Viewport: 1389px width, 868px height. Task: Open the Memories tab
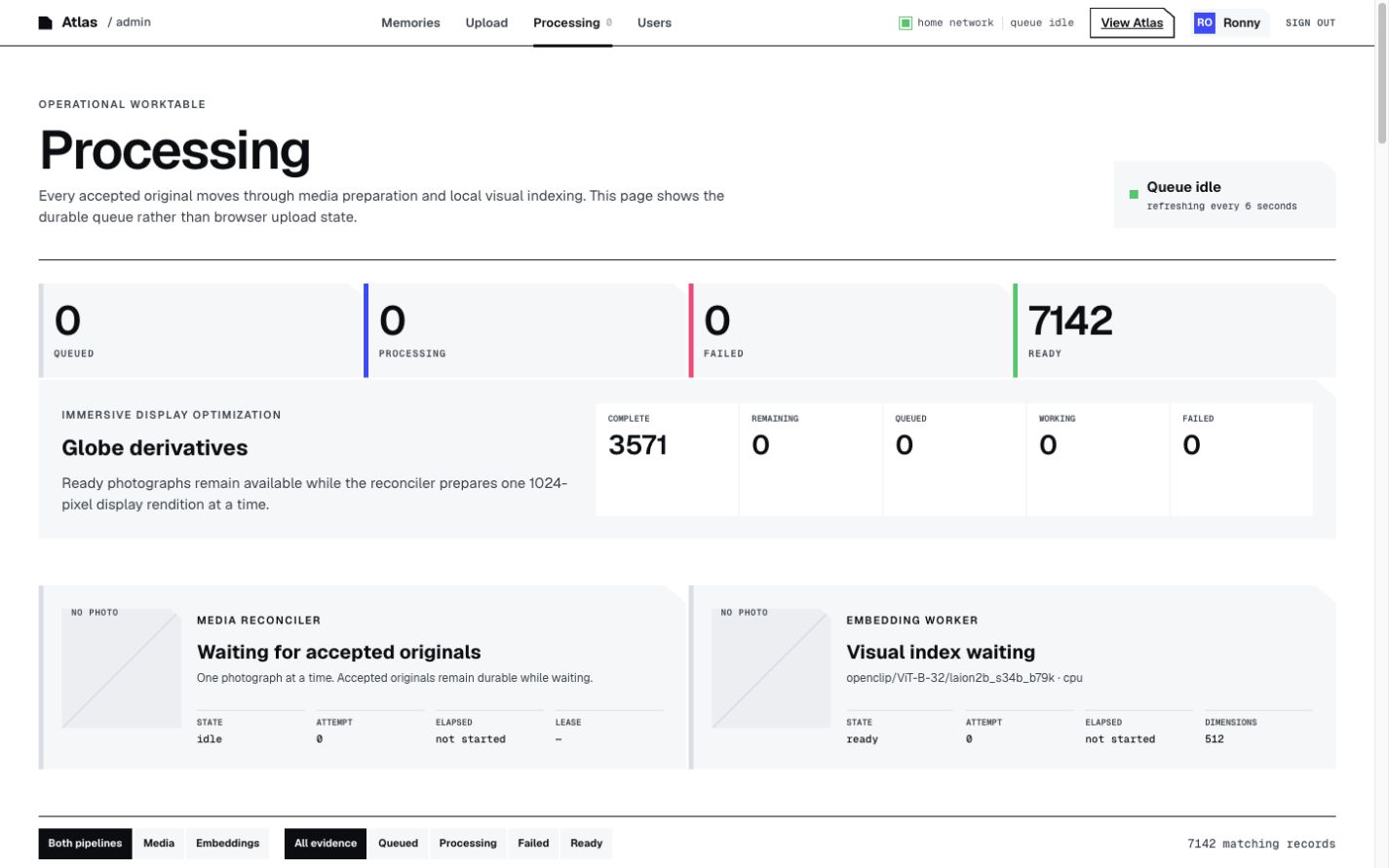[410, 22]
